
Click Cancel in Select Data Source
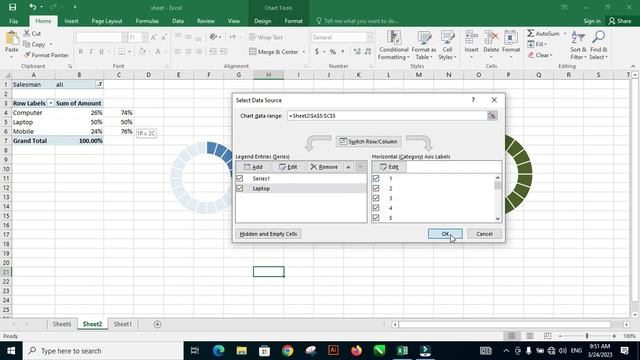pyautogui.click(x=484, y=234)
